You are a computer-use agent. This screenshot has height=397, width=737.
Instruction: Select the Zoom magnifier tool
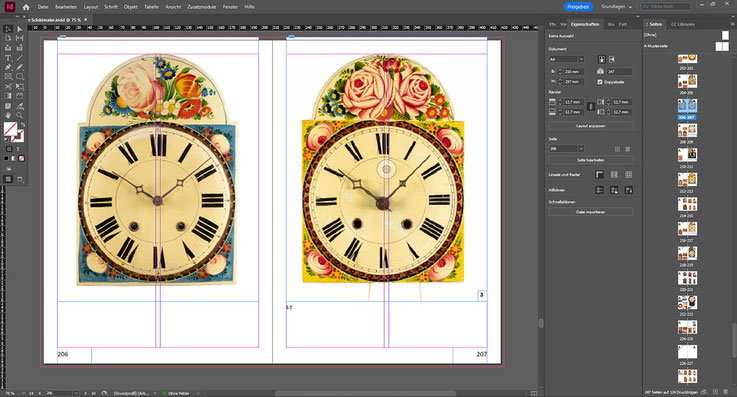19,115
